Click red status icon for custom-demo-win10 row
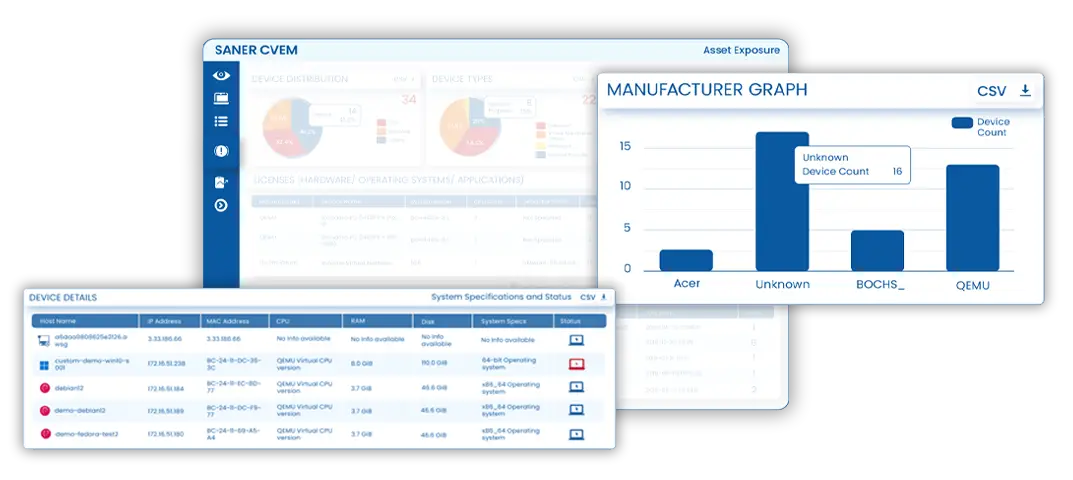 (x=576, y=363)
